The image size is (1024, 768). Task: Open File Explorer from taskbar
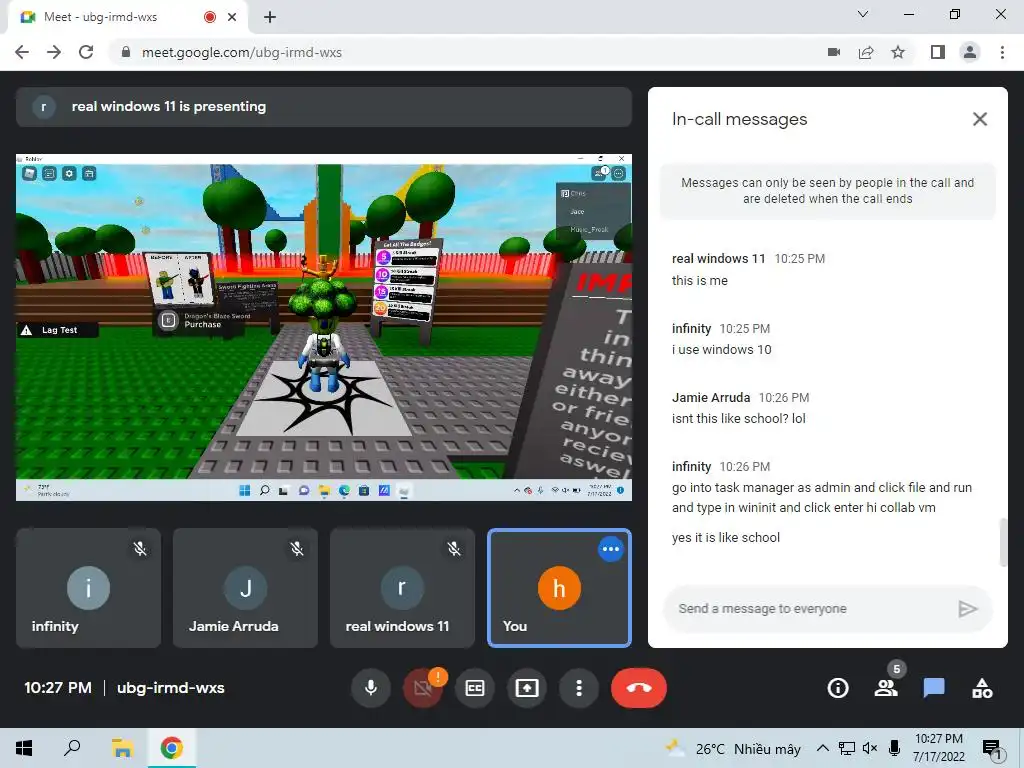[x=122, y=748]
